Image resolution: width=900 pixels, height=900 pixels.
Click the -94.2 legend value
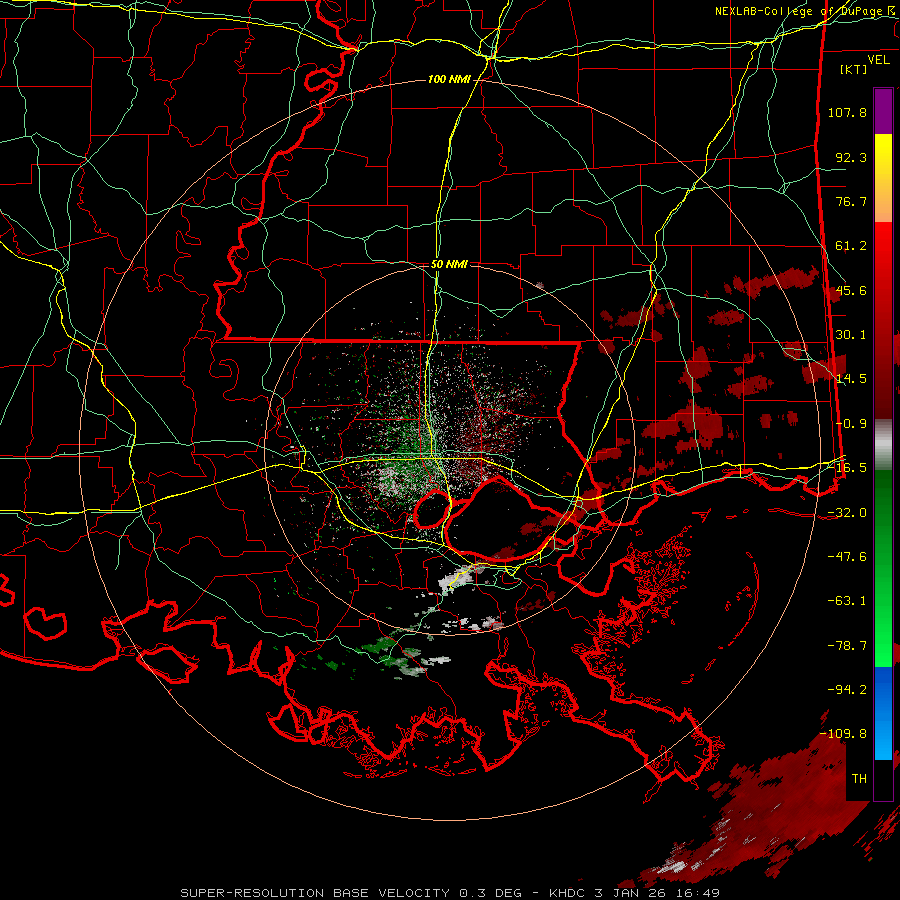coord(847,690)
